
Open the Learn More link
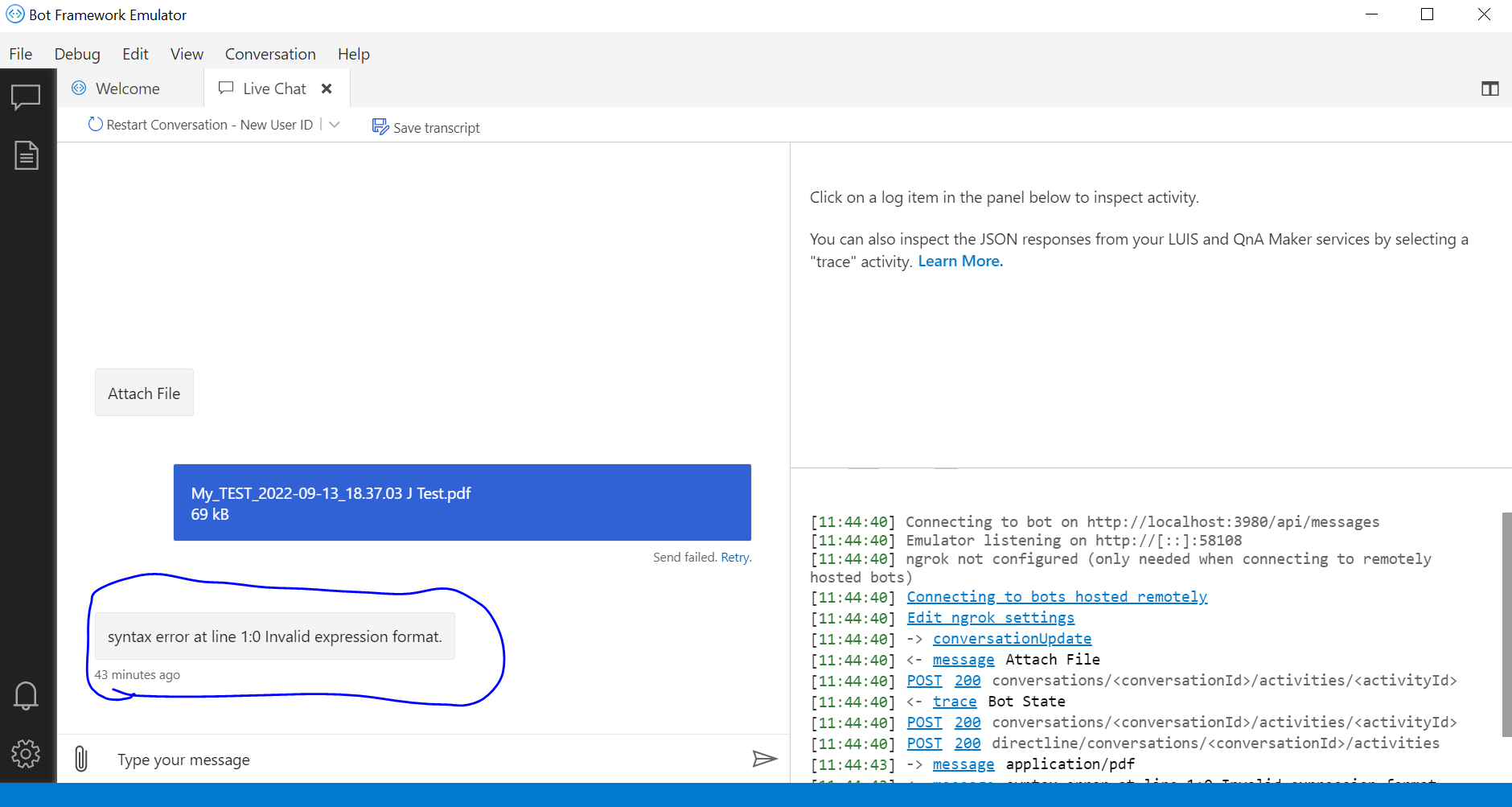pos(959,261)
